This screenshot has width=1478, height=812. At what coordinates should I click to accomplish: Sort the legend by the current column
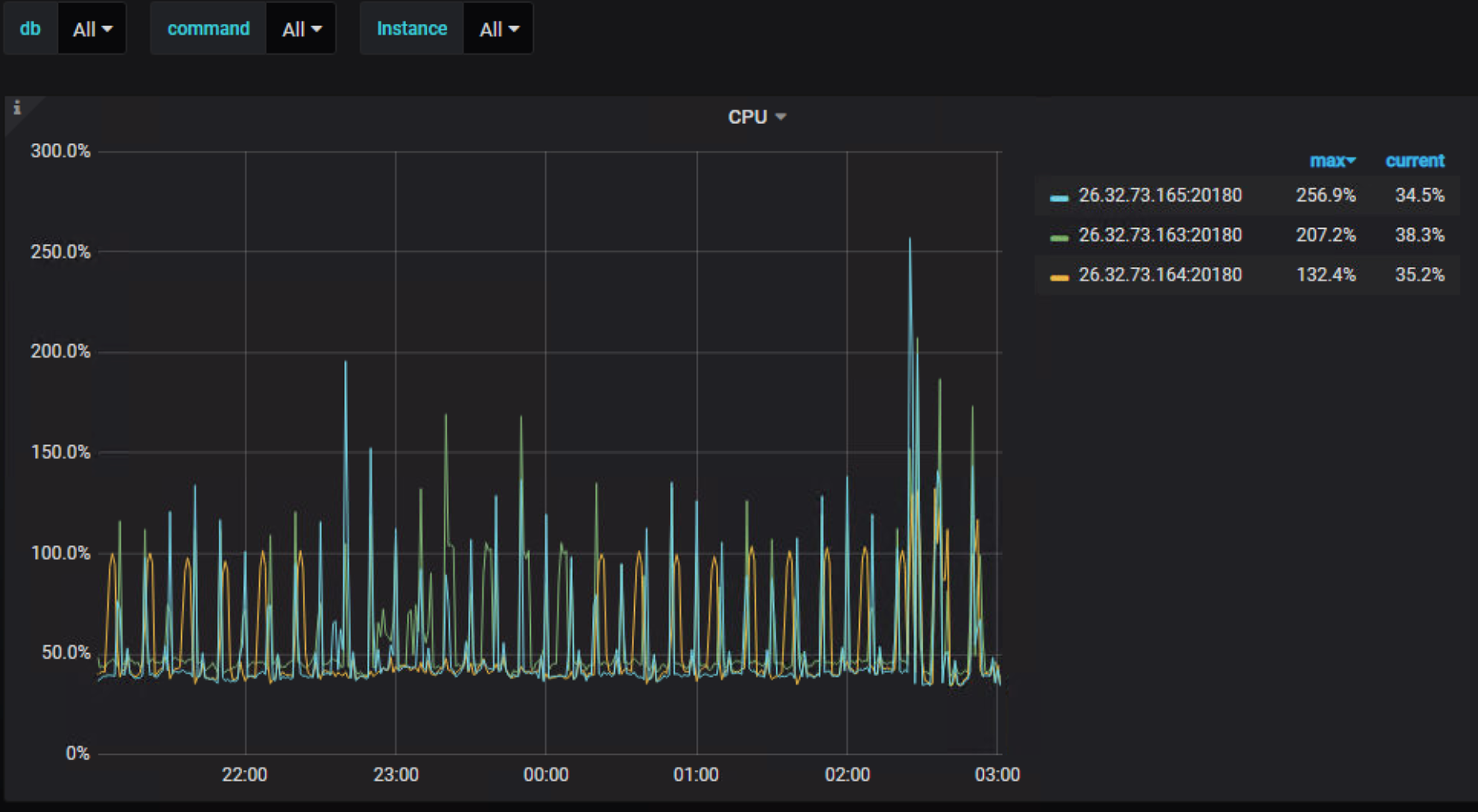pyautogui.click(x=1414, y=160)
